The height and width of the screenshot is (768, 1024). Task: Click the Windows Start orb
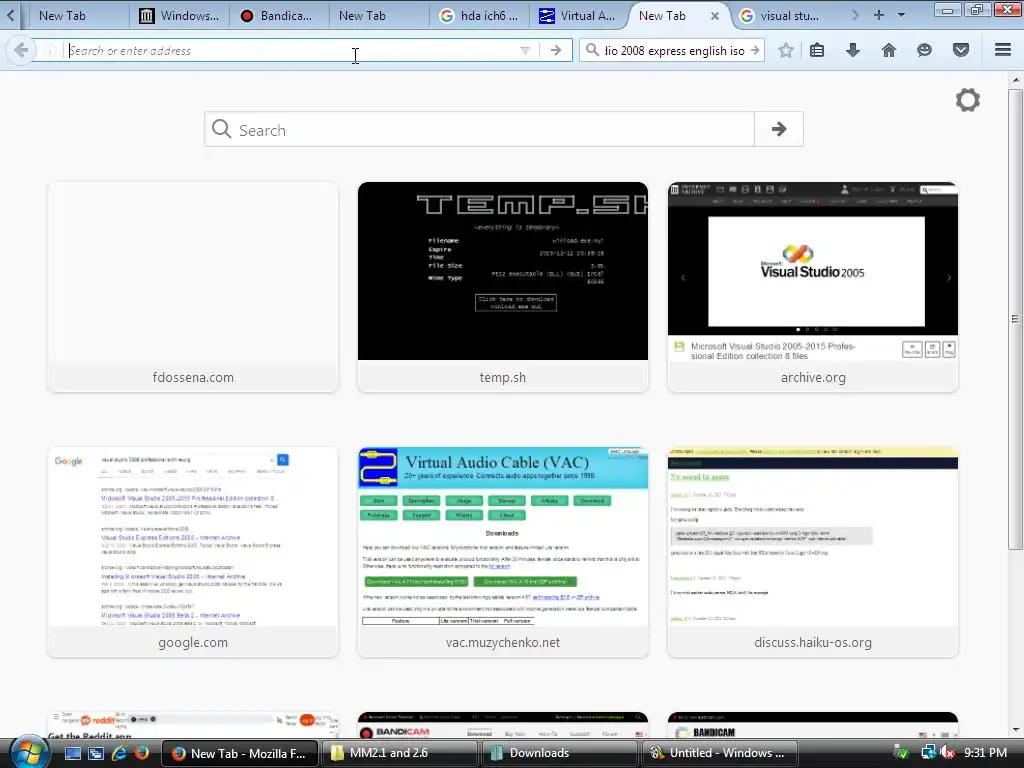click(29, 752)
